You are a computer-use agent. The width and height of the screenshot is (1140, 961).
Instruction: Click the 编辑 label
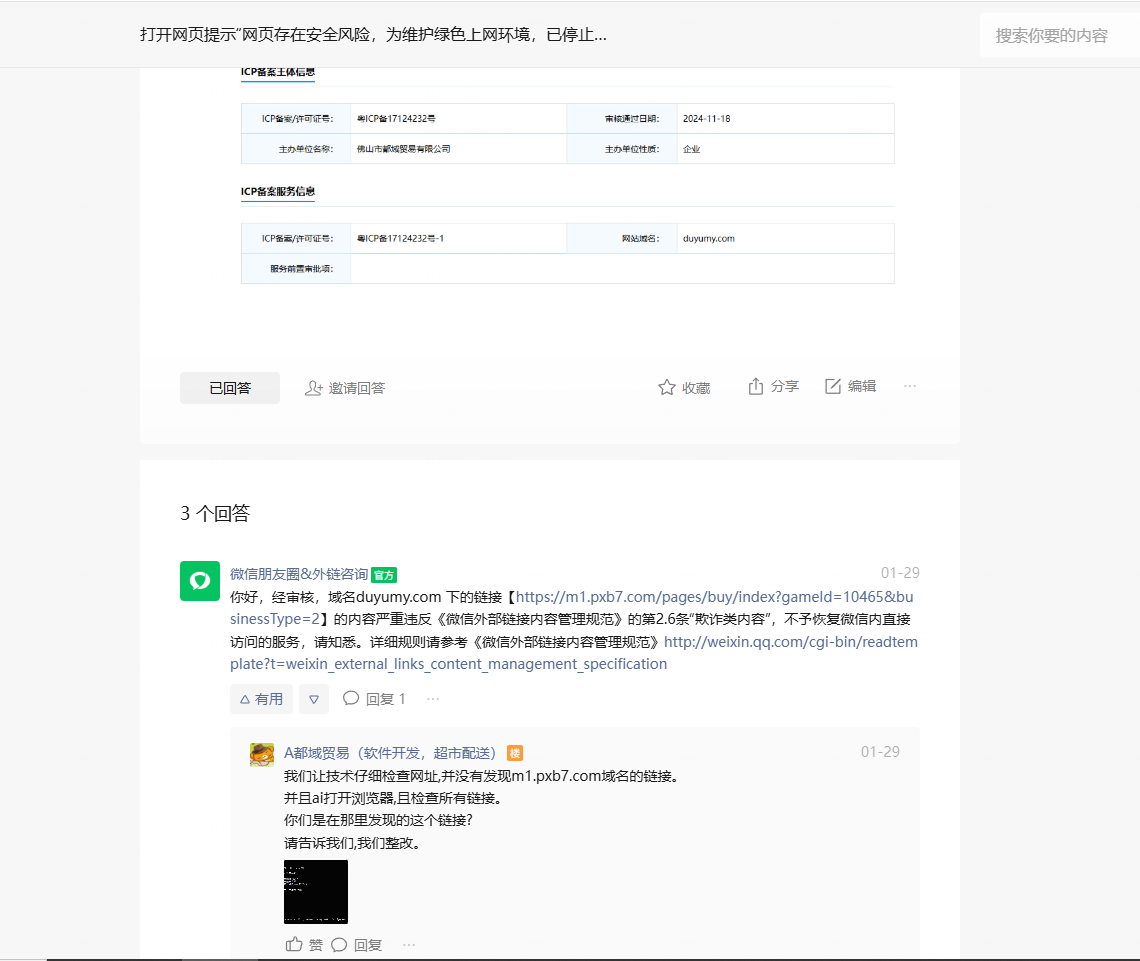coord(862,387)
